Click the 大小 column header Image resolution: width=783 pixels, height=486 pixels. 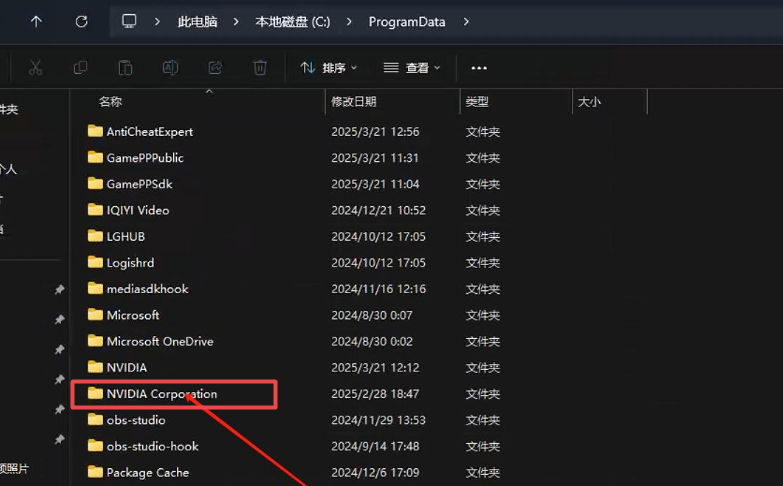coord(589,101)
